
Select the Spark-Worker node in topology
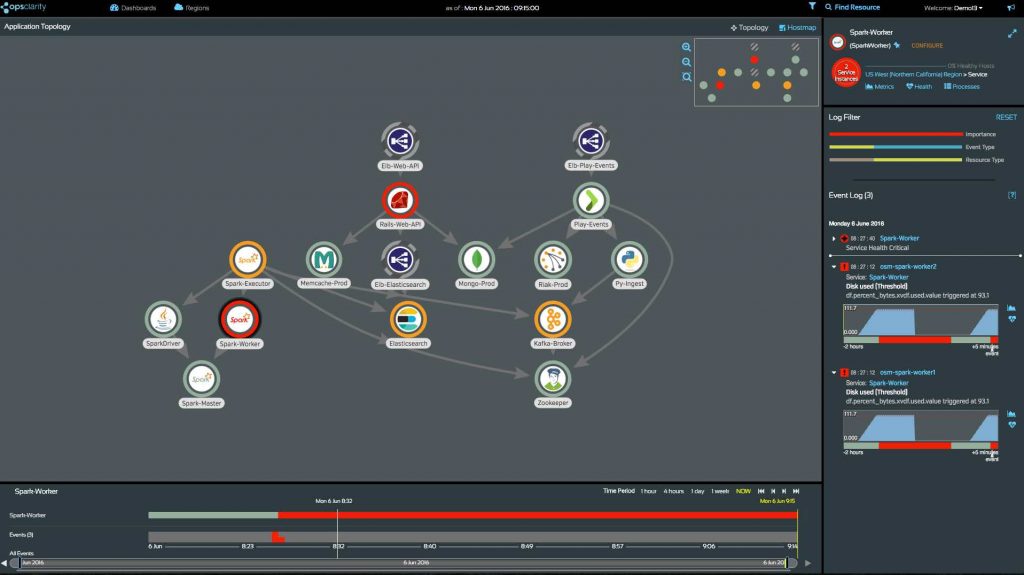(x=239, y=319)
